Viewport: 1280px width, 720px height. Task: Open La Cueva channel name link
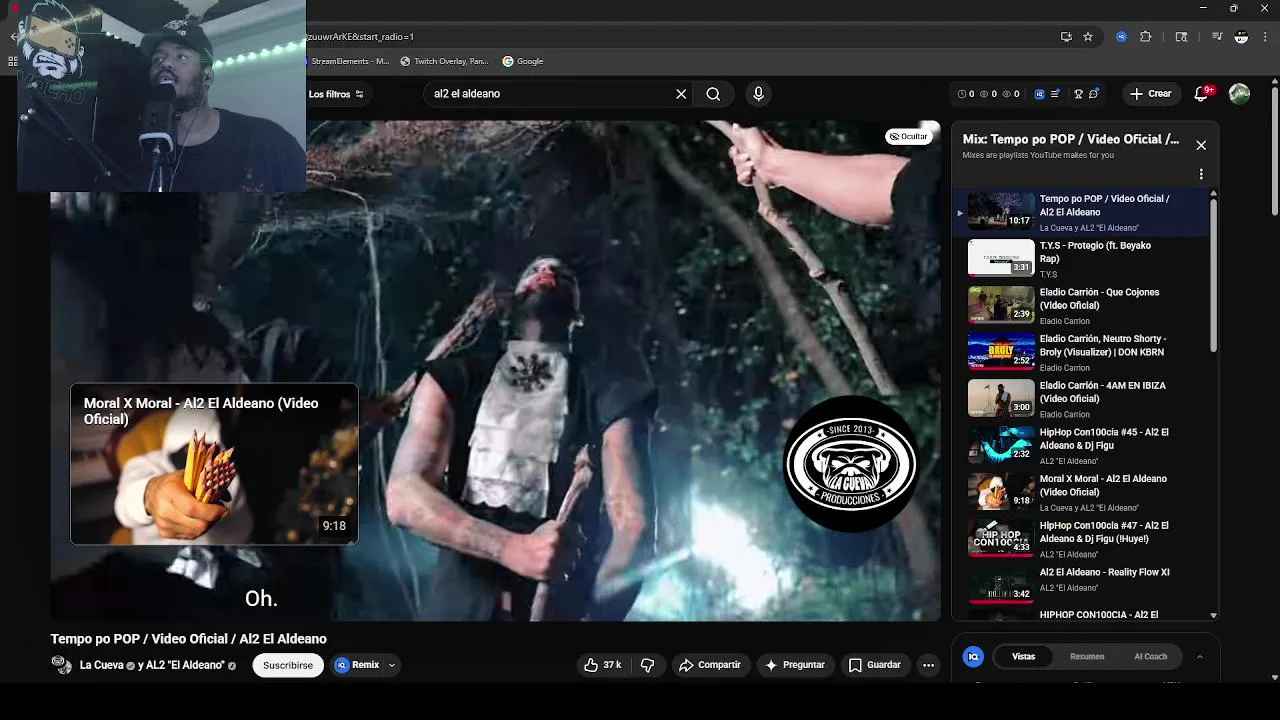pos(101,665)
